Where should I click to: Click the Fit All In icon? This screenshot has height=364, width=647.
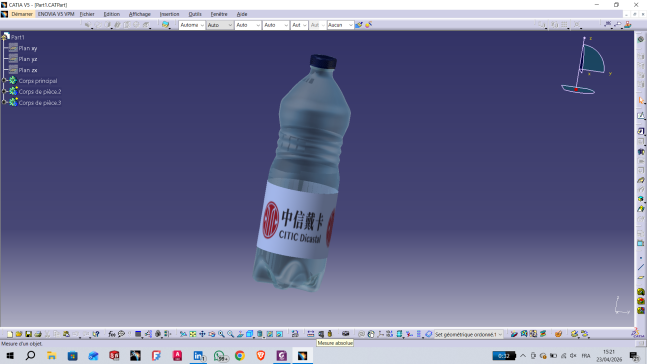tap(193, 334)
